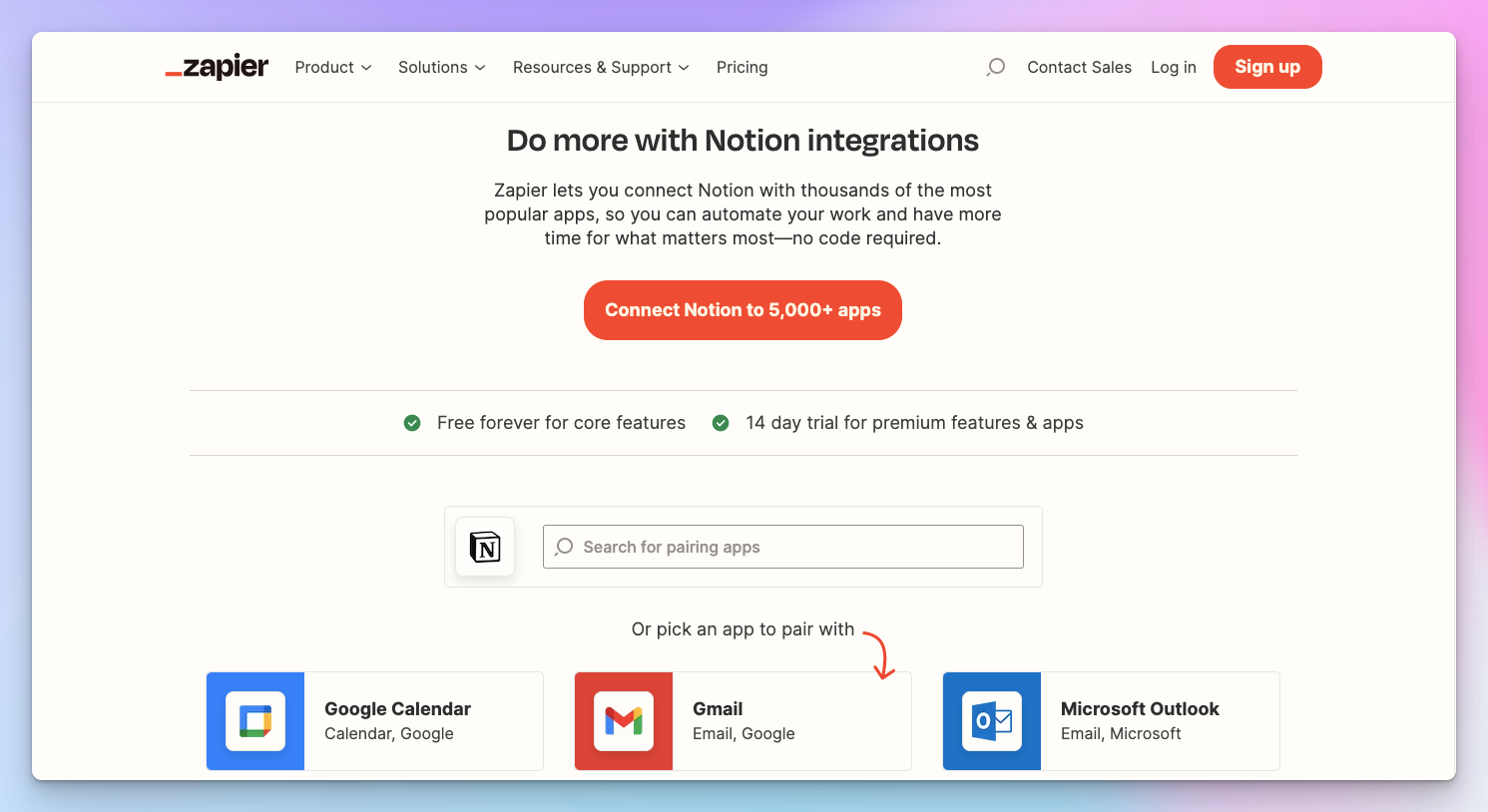This screenshot has width=1488, height=812.
Task: Click the magnifier icon inside pairing apps search
Action: coord(564,547)
